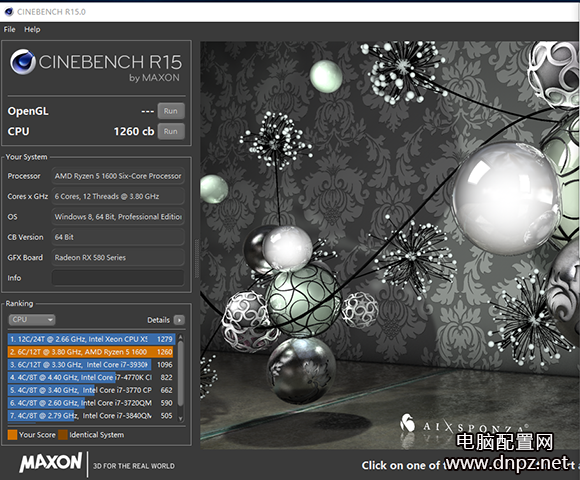The width and height of the screenshot is (580, 480).
Task: Run the OpenGL benchmark
Action: pyautogui.click(x=171, y=111)
